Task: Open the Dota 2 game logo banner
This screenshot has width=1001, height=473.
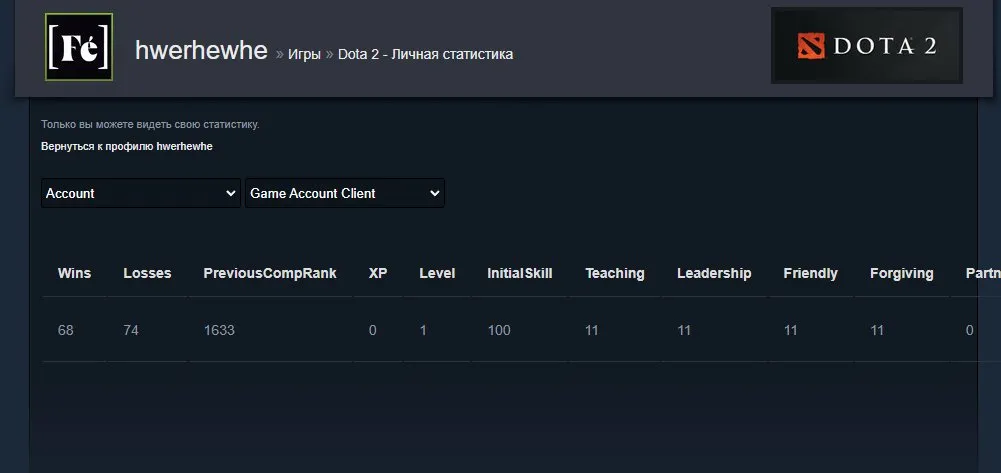Action: pos(866,45)
